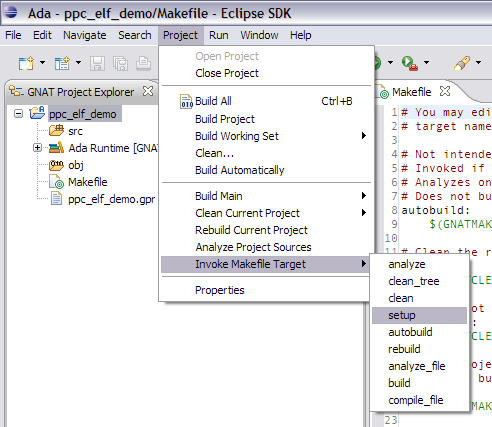Select the Makefile editor tab
Screen dimensions: 492x427
click(411, 92)
